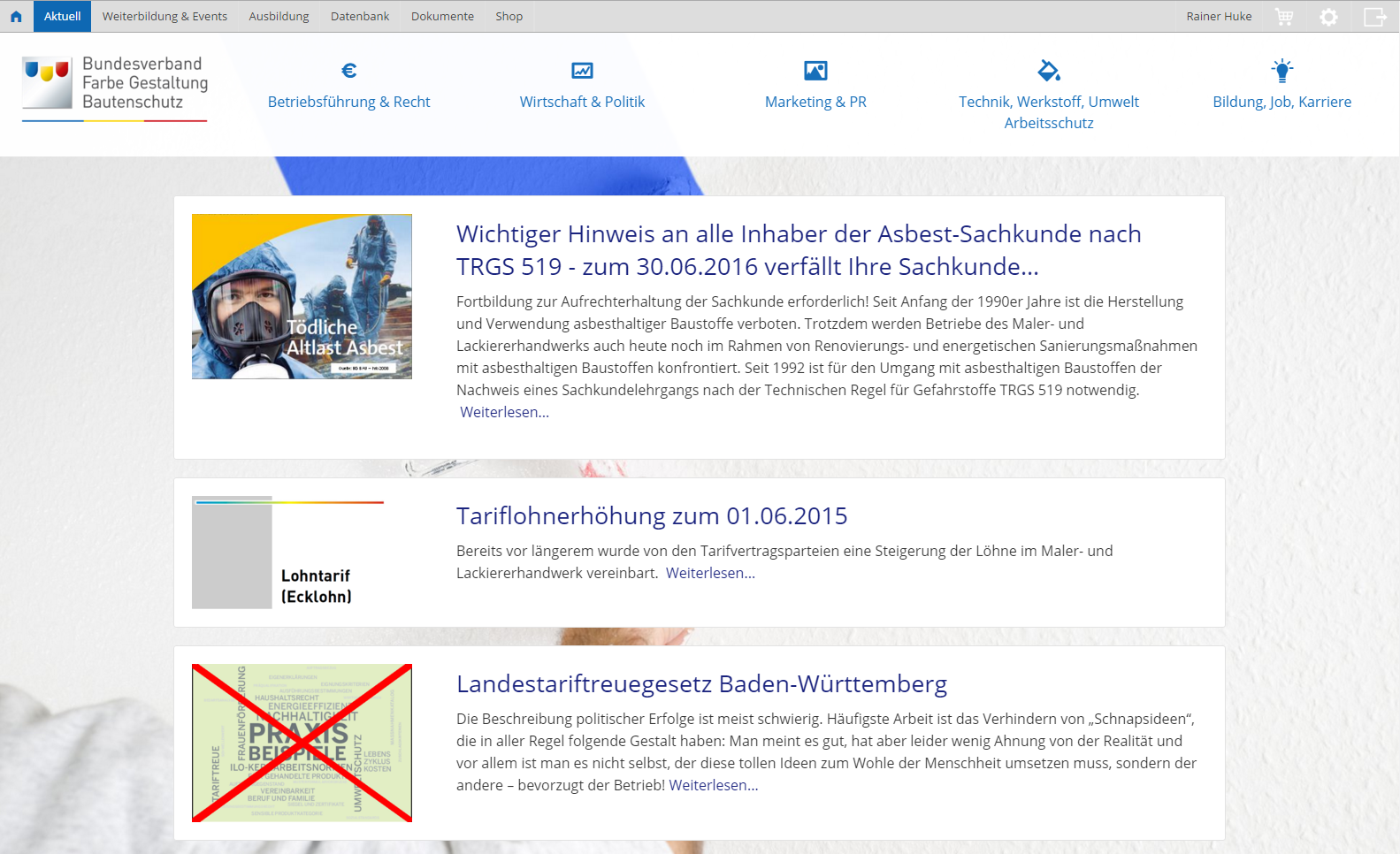The image size is (1400, 854).
Task: Go to Datenbank
Action: (x=360, y=17)
